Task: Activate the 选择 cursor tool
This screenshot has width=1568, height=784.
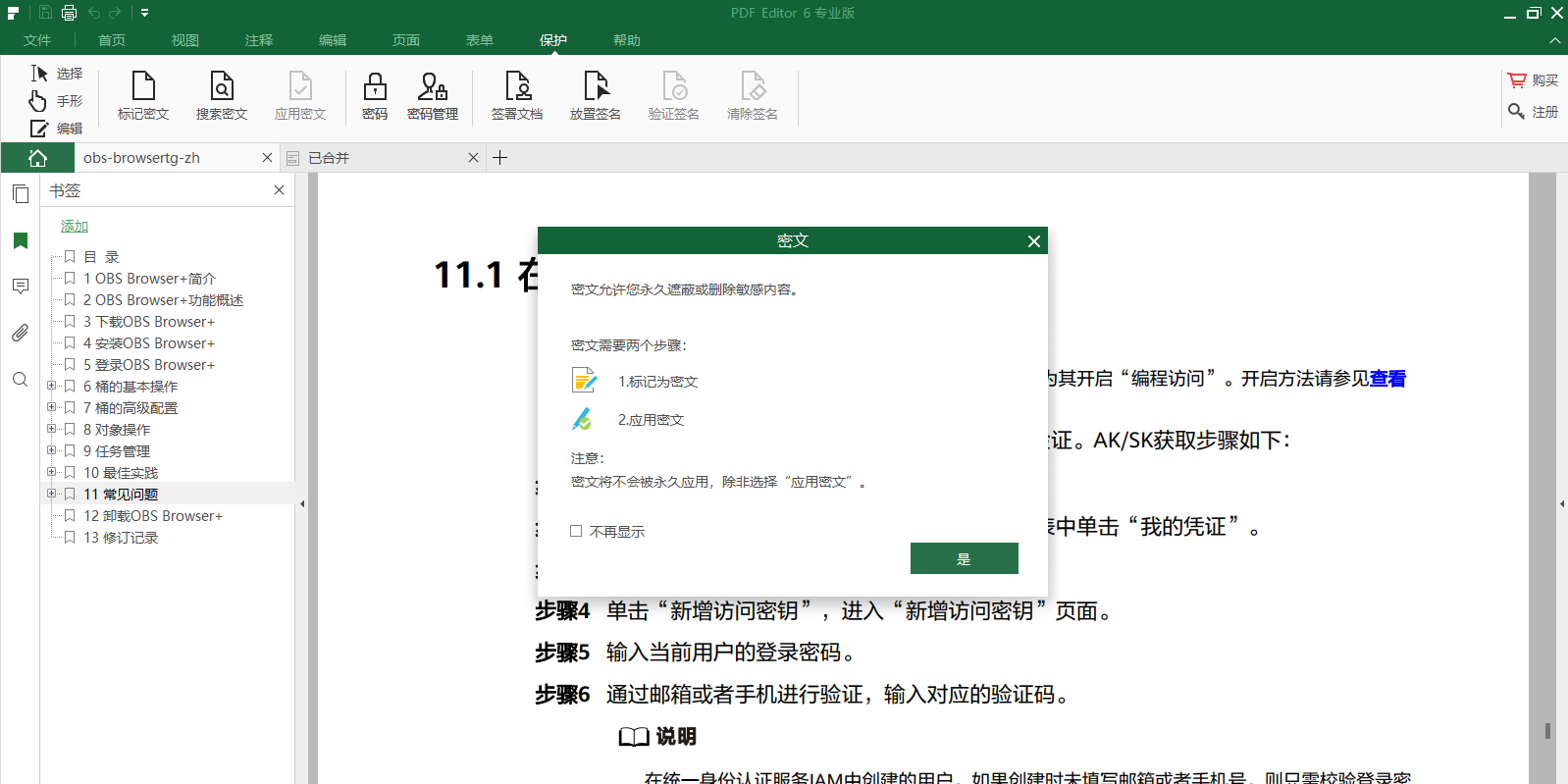Action: [x=56, y=74]
